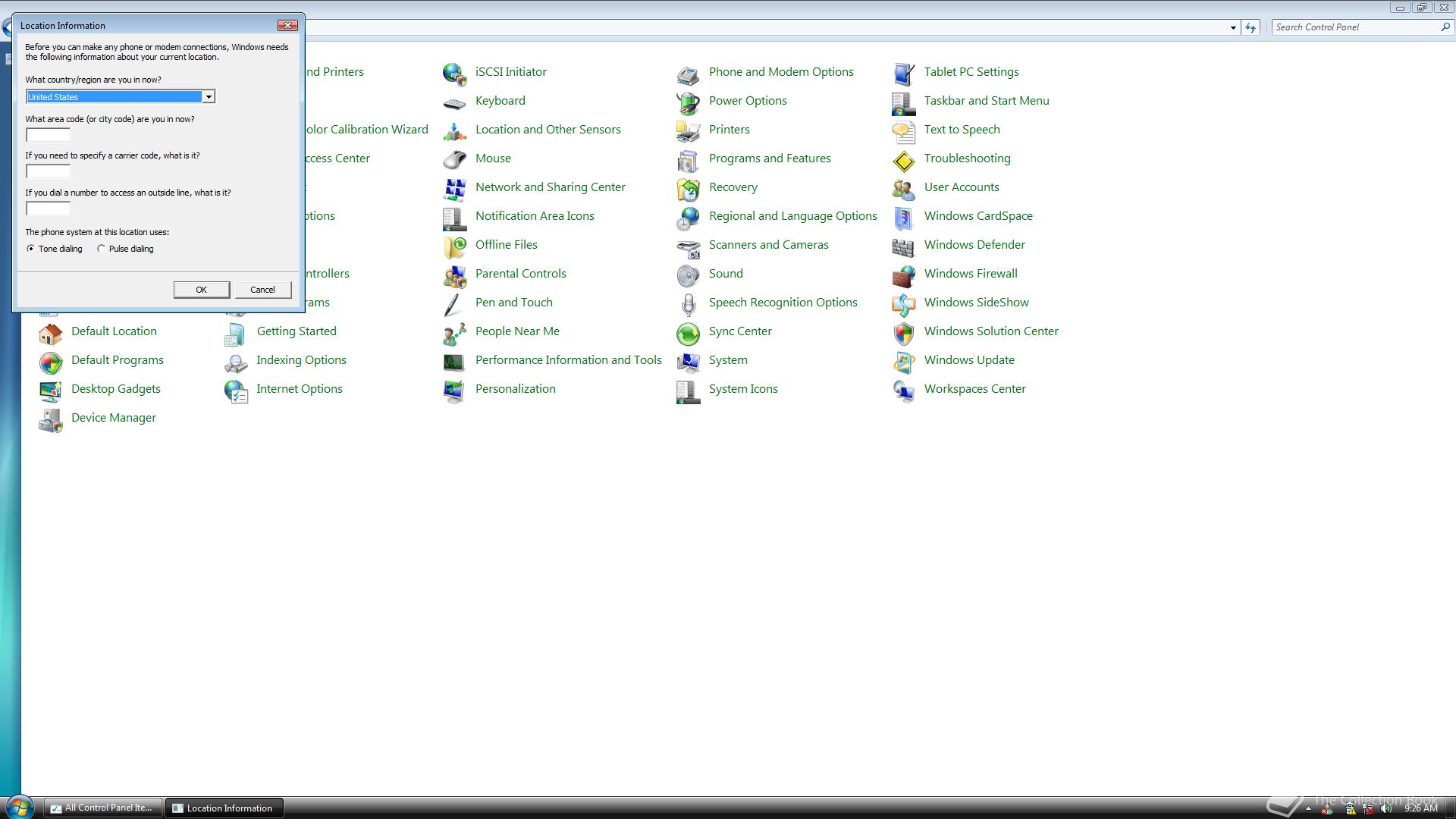Open the System Icons link
Image resolution: width=1456 pixels, height=819 pixels.
[x=743, y=388]
